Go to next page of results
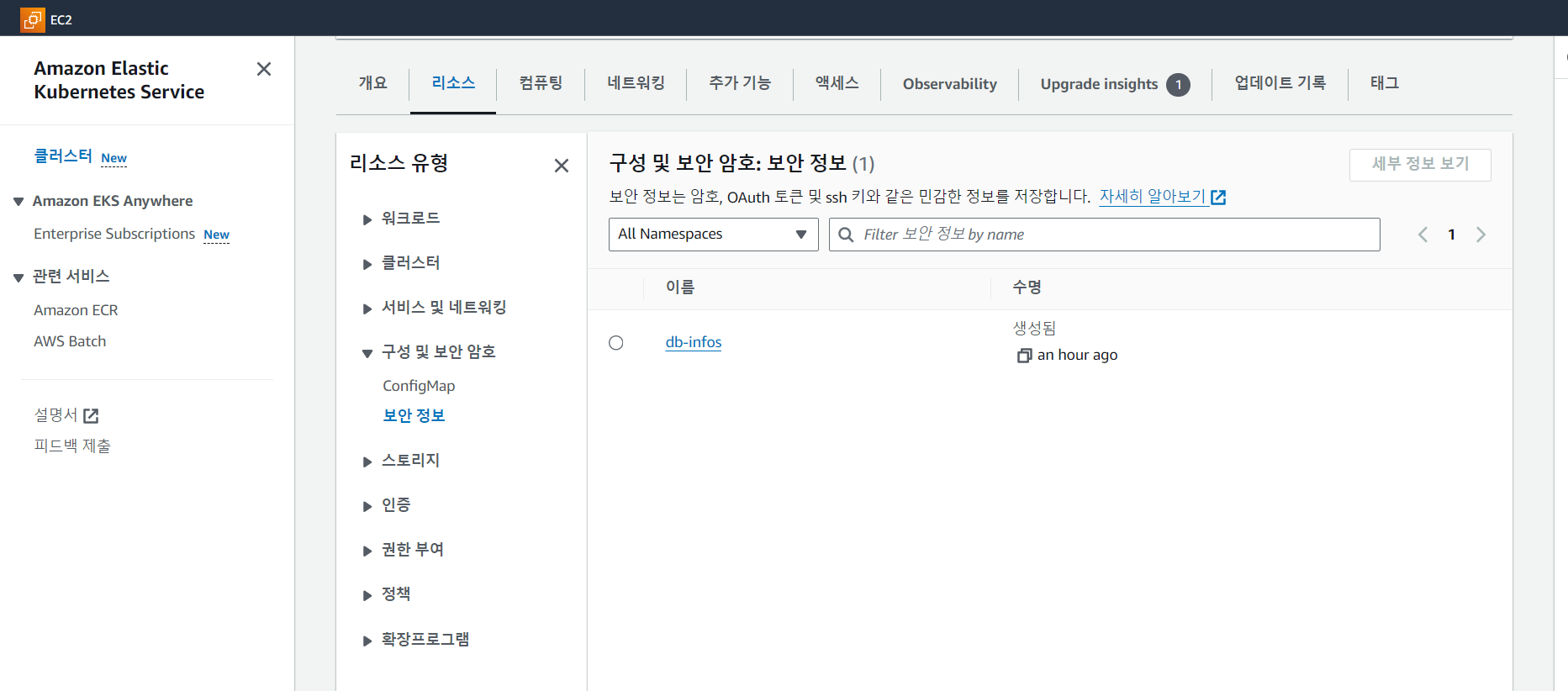The height and width of the screenshot is (691, 1568). [x=1481, y=235]
